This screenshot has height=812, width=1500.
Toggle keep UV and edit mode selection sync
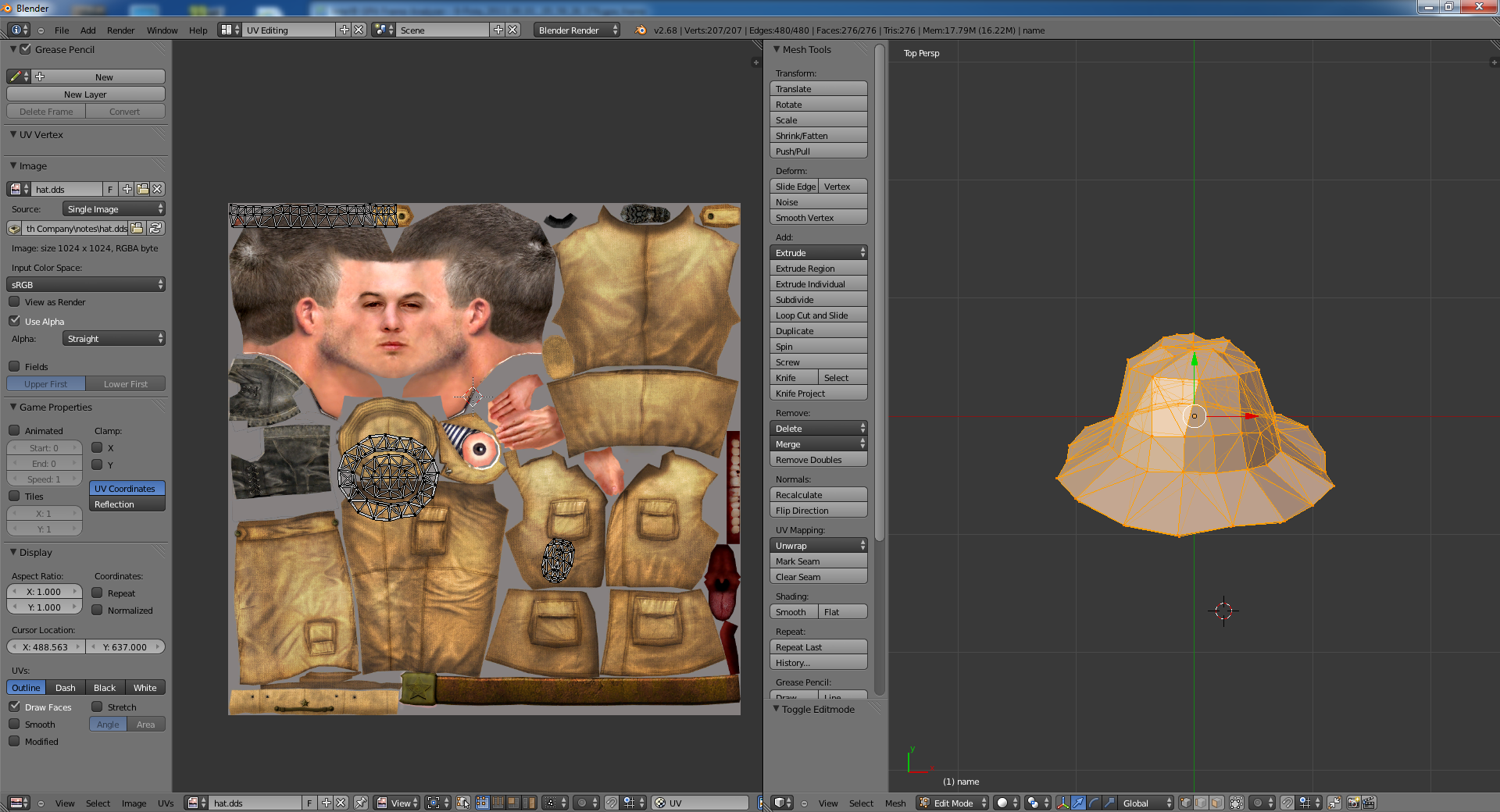463,803
